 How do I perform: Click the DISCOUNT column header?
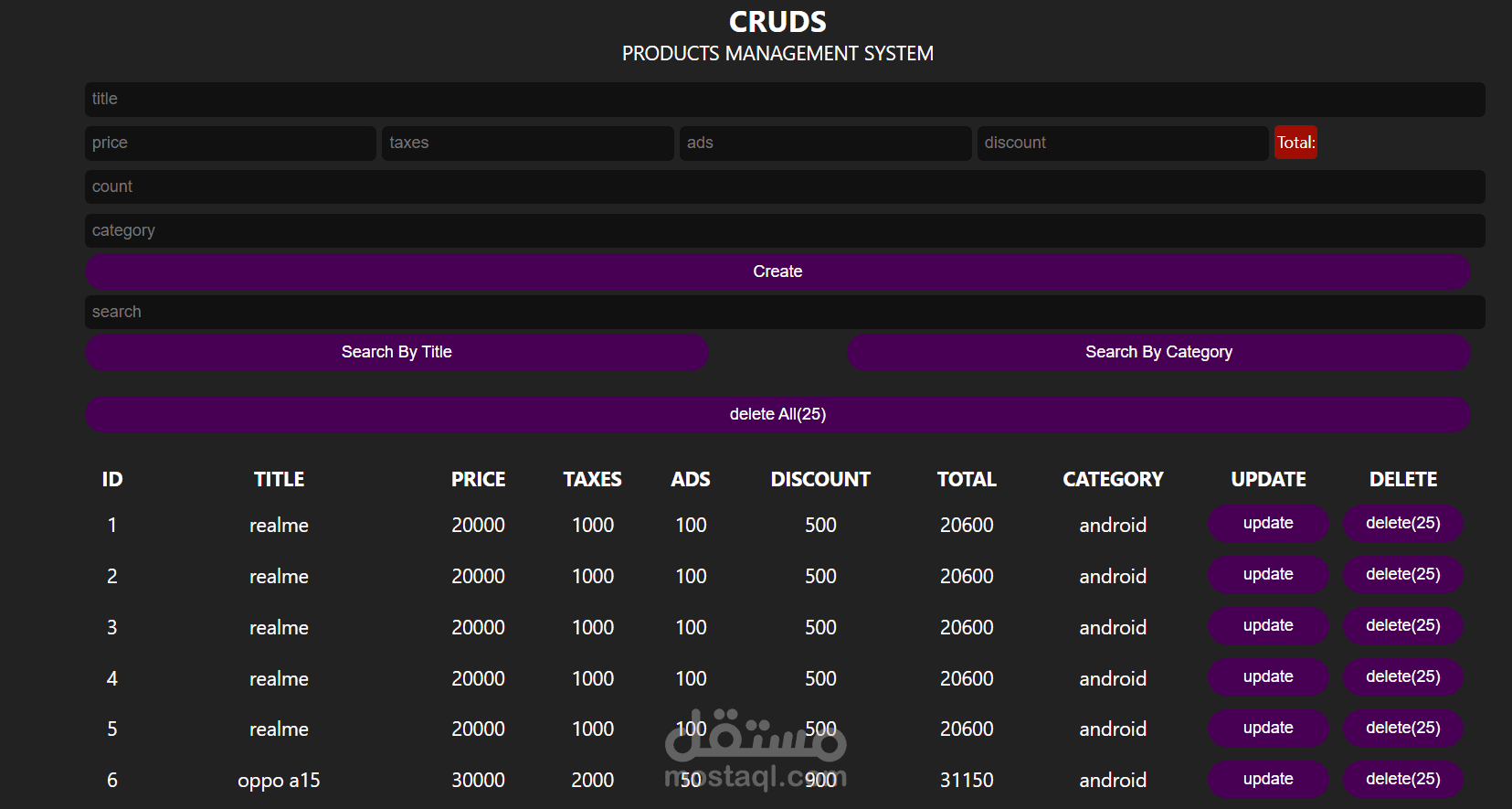(820, 479)
